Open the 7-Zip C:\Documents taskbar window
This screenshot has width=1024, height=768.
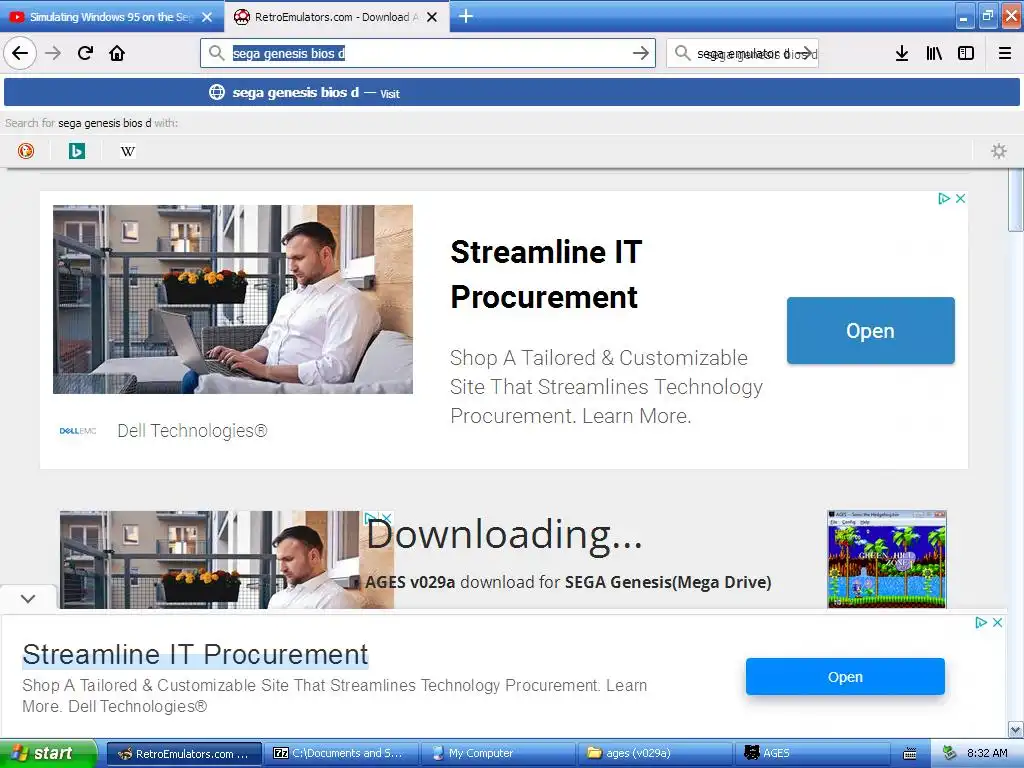(x=341, y=753)
